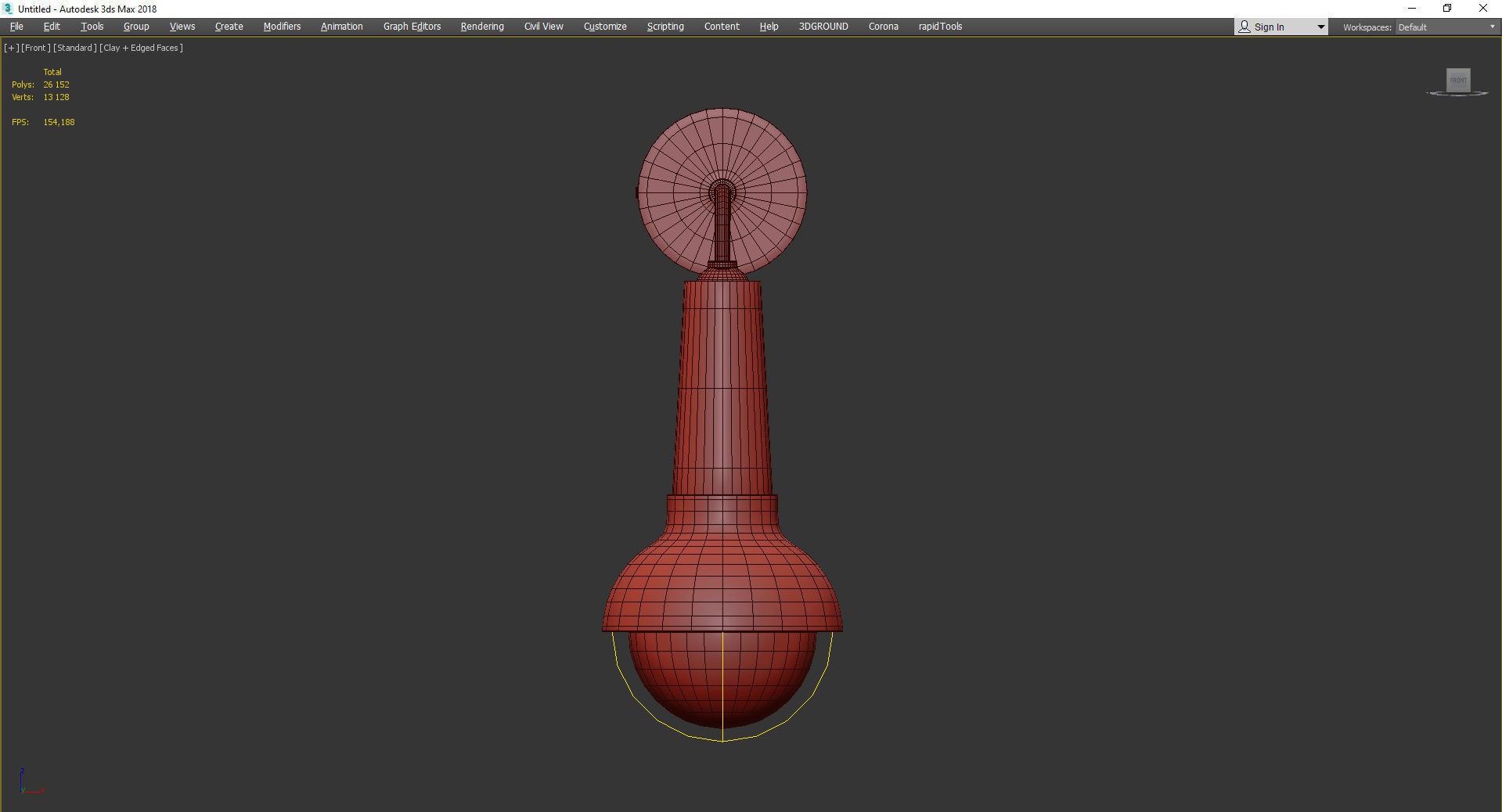Open the Workspaces Default dropdown
1502x812 pixels.
[x=1446, y=27]
